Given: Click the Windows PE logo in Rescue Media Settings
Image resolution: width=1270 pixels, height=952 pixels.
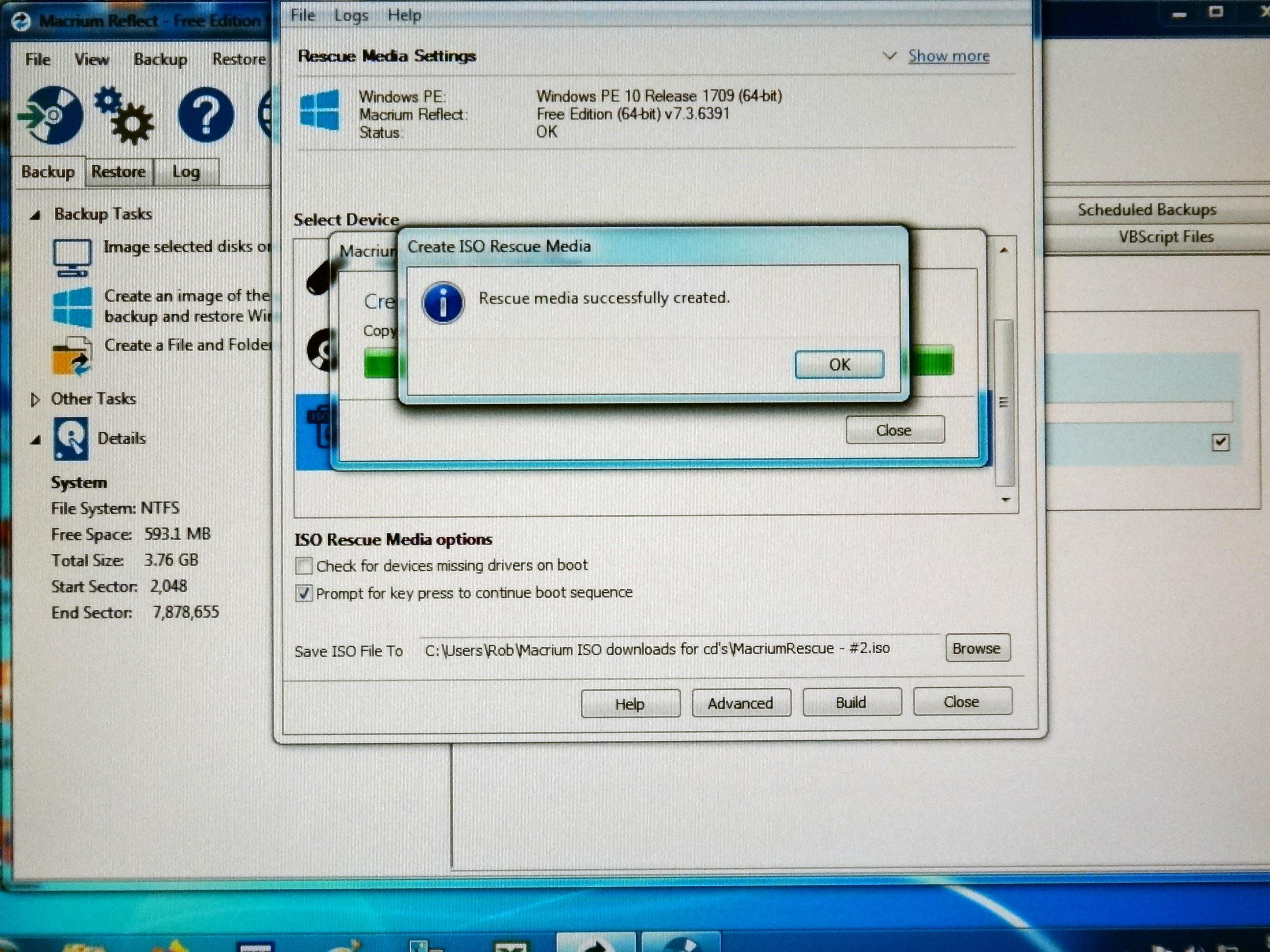Looking at the screenshot, I should pyautogui.click(x=320, y=110).
